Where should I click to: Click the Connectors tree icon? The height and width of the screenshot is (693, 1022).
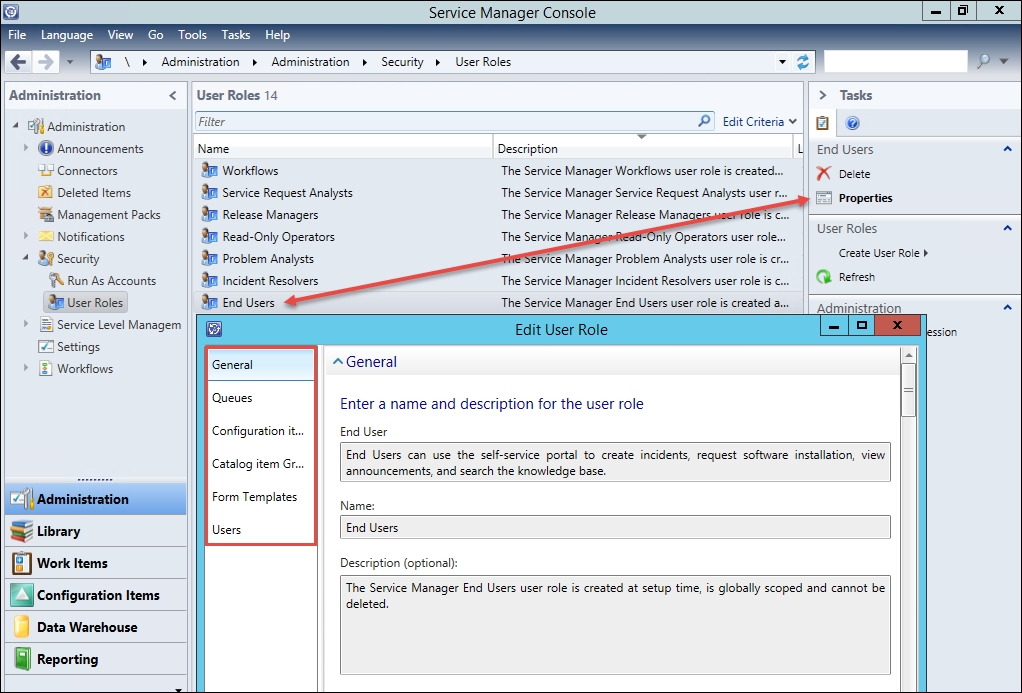[46, 171]
